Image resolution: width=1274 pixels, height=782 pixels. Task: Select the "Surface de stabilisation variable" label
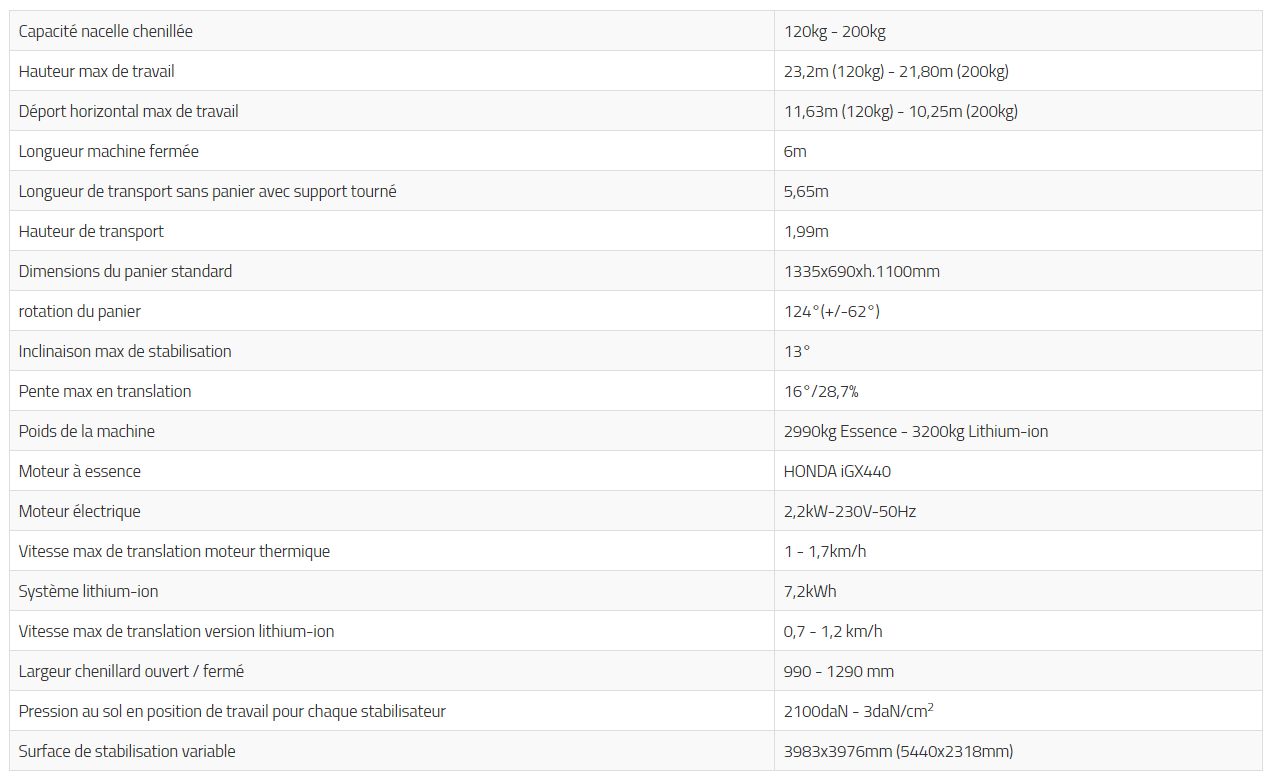click(x=127, y=751)
